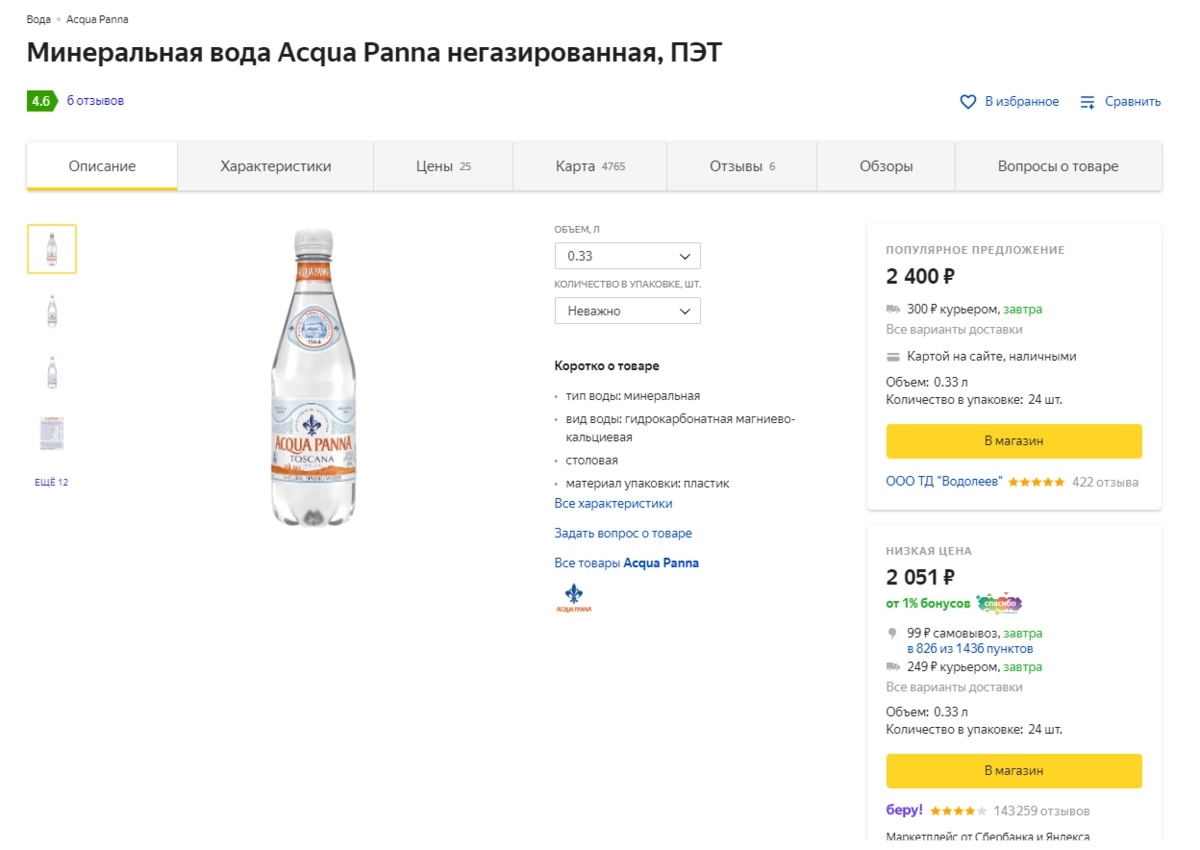Open the 'Все характеристики' link
Image resolution: width=1200 pixels, height=850 pixels.
(x=613, y=503)
